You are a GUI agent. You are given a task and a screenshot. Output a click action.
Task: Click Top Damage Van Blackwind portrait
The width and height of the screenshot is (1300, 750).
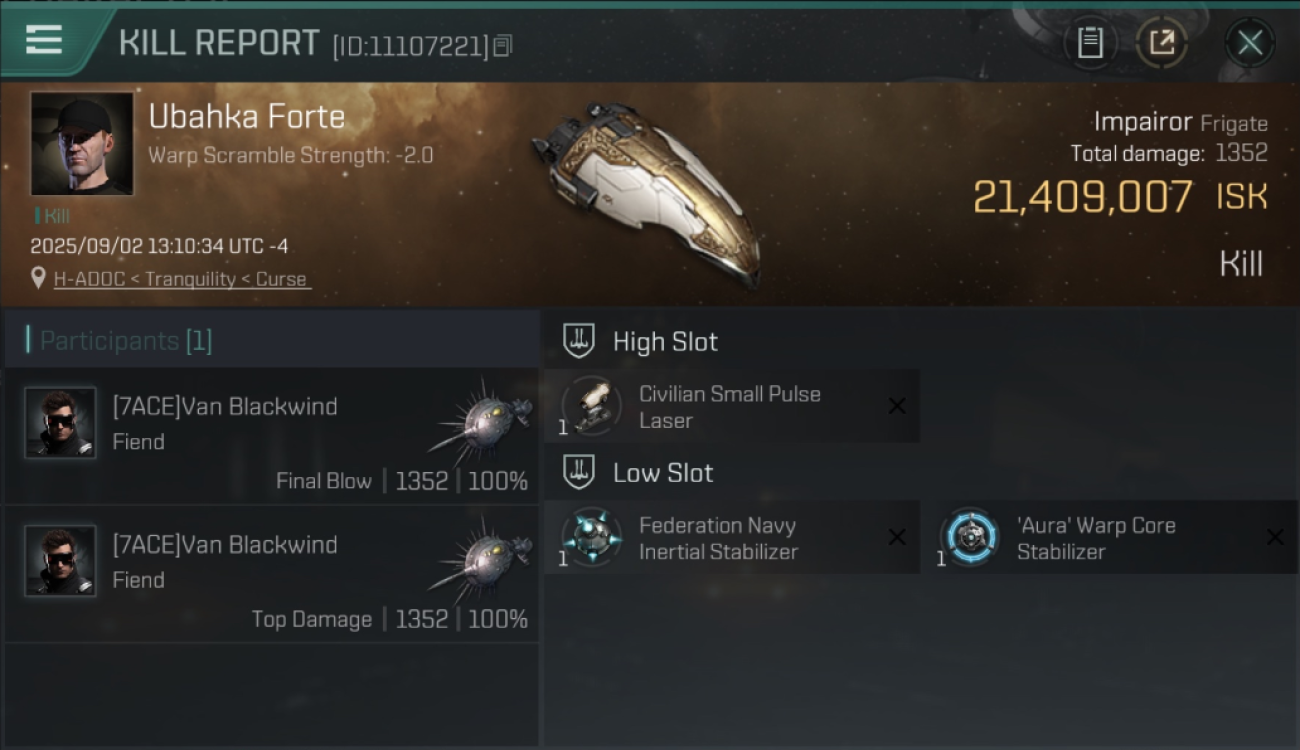(60, 561)
